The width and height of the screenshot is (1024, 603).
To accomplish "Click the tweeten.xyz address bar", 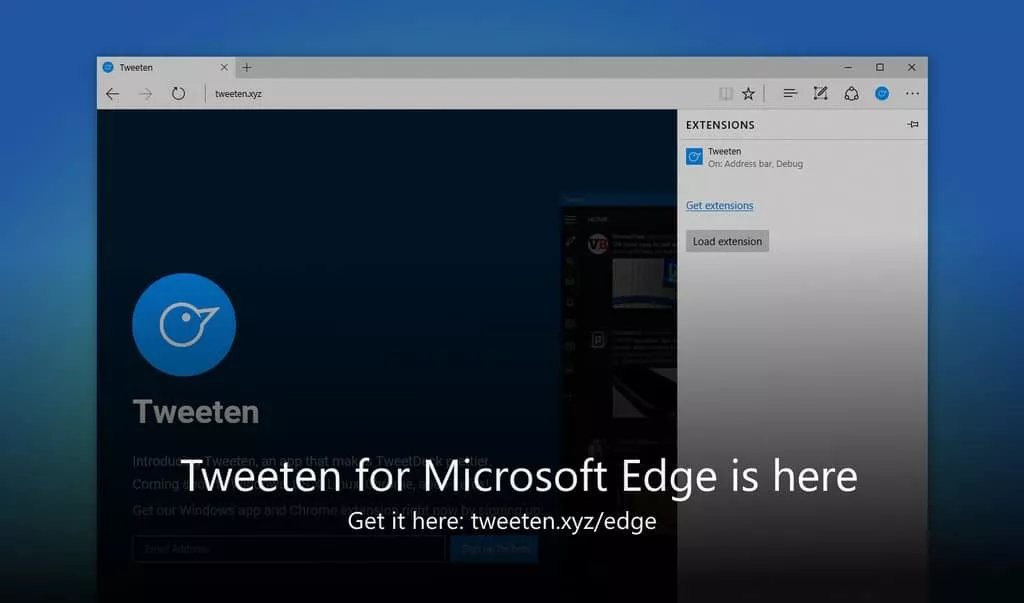I will 457,94.
